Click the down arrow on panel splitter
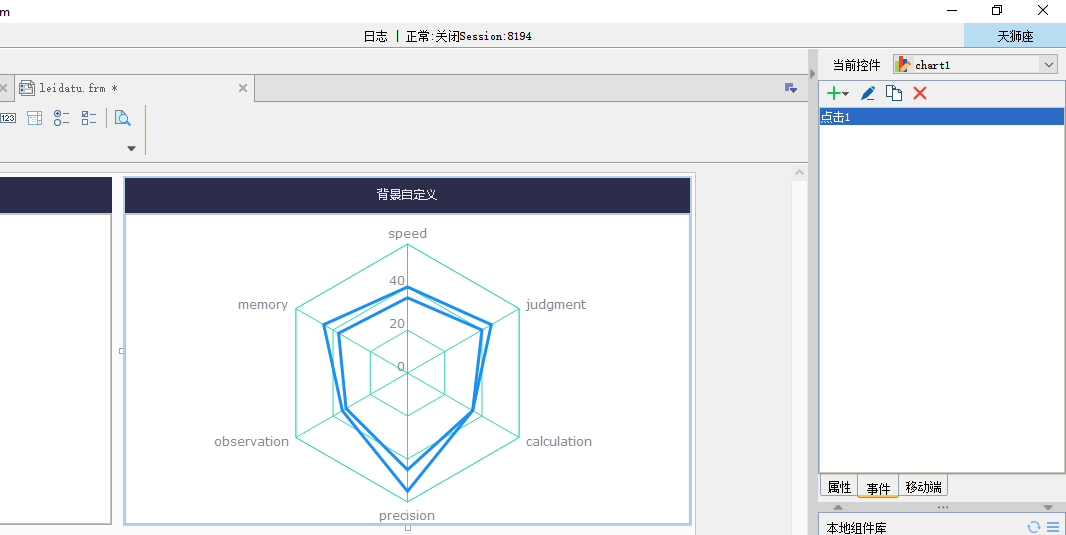The image size is (1066, 535). pyautogui.click(x=1048, y=508)
